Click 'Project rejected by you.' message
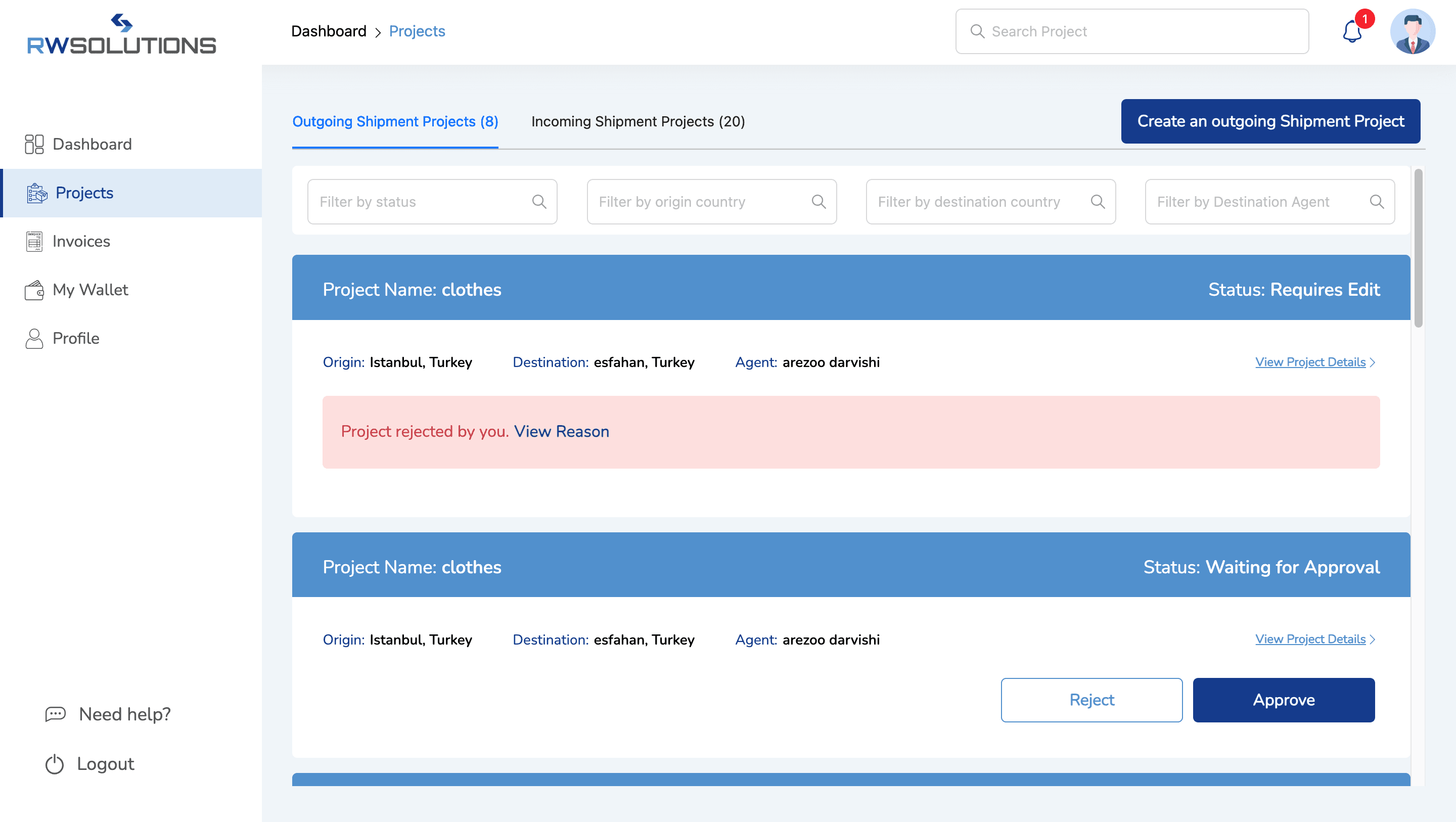 (425, 431)
